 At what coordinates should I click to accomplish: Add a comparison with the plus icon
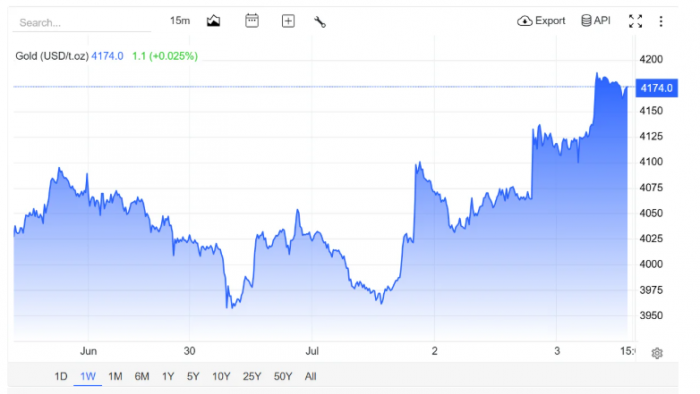click(288, 21)
